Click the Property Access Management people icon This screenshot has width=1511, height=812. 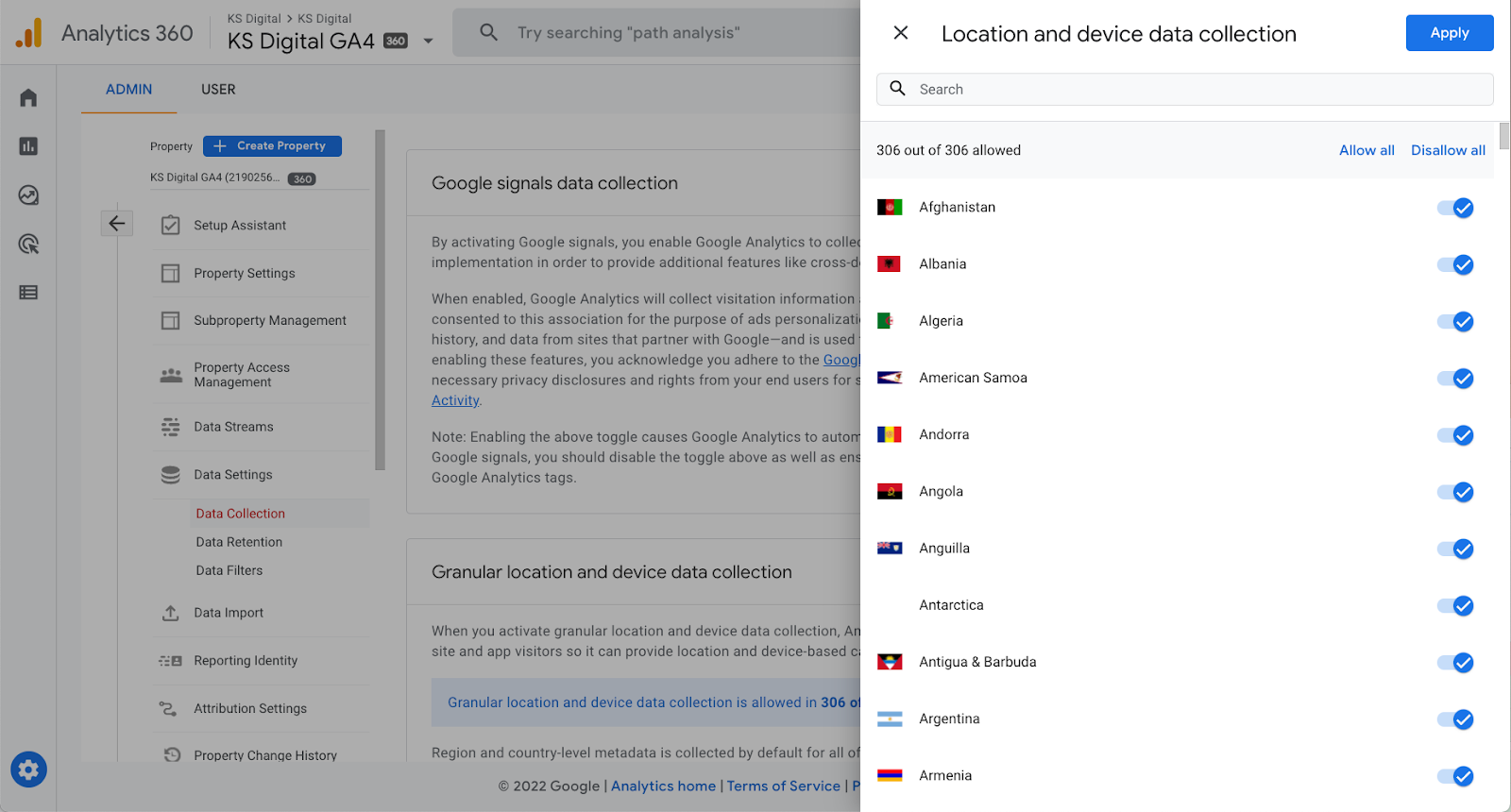pyautogui.click(x=171, y=375)
